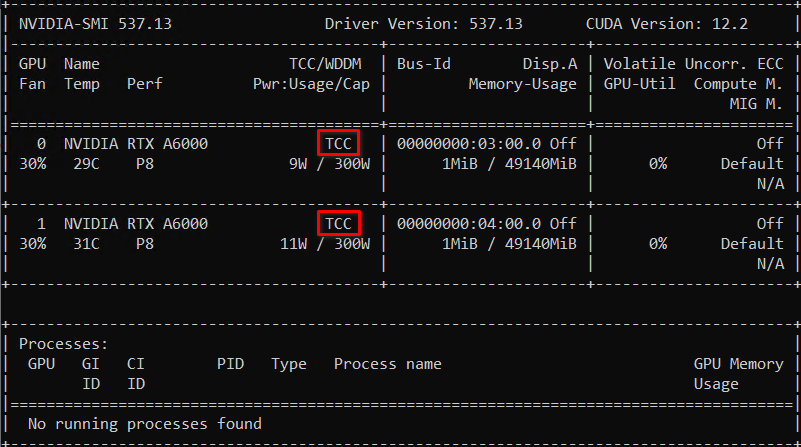Click the MIG M. column header
The width and height of the screenshot is (801, 447).
tap(756, 104)
